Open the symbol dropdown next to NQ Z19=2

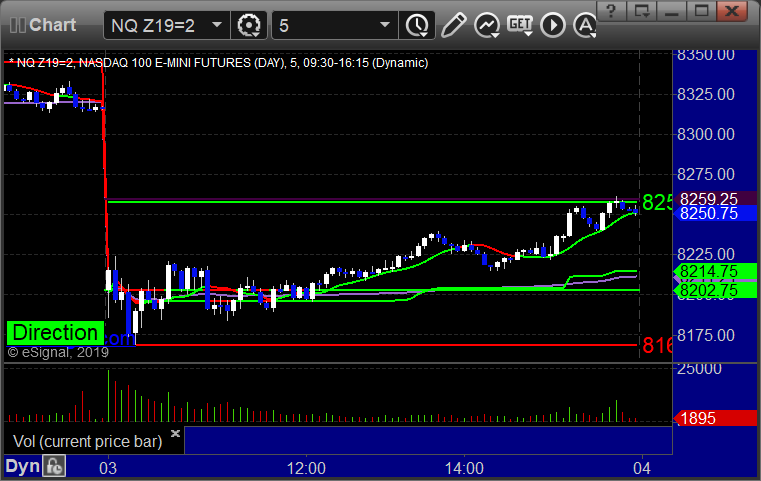point(217,25)
